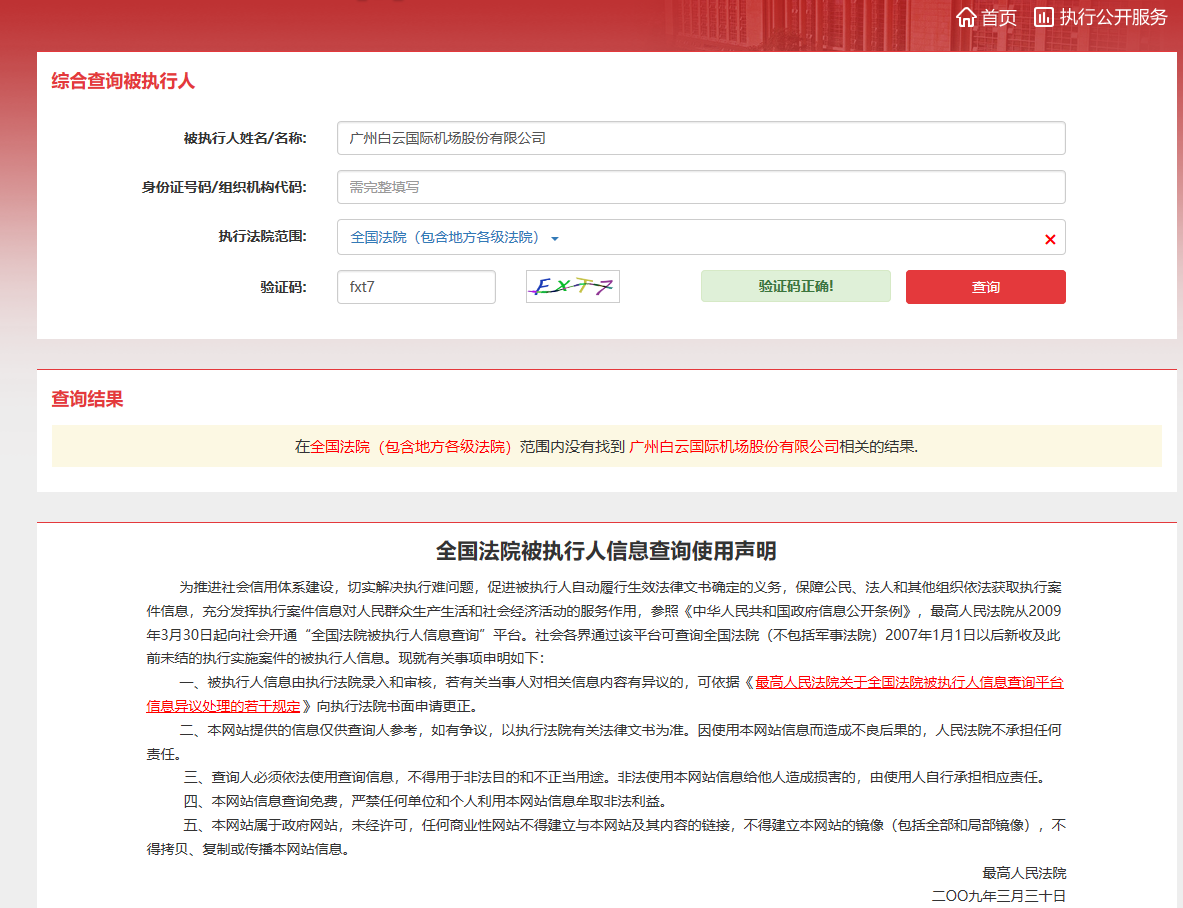Refresh the captcha image
This screenshot has height=908, width=1183.
(x=573, y=287)
